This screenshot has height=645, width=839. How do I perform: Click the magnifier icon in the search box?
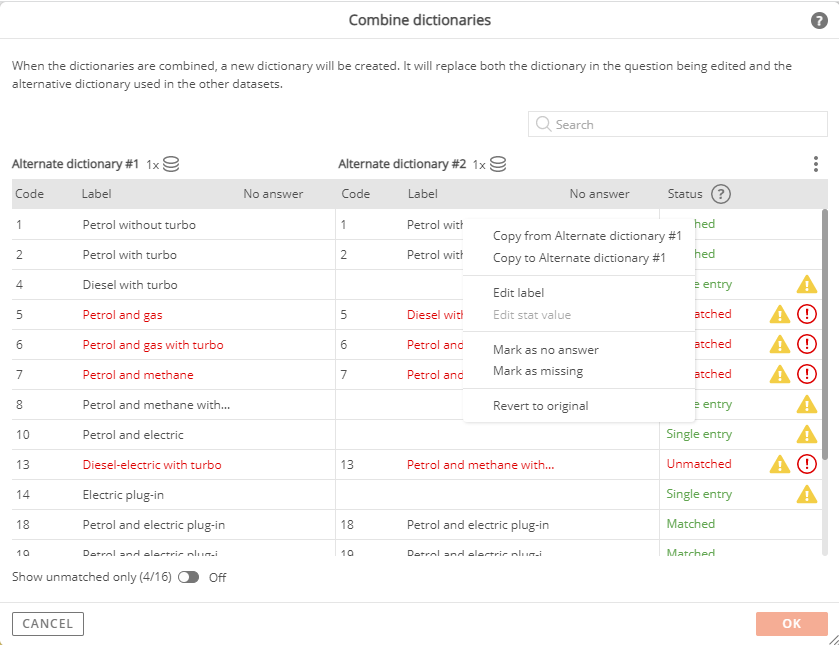543,124
